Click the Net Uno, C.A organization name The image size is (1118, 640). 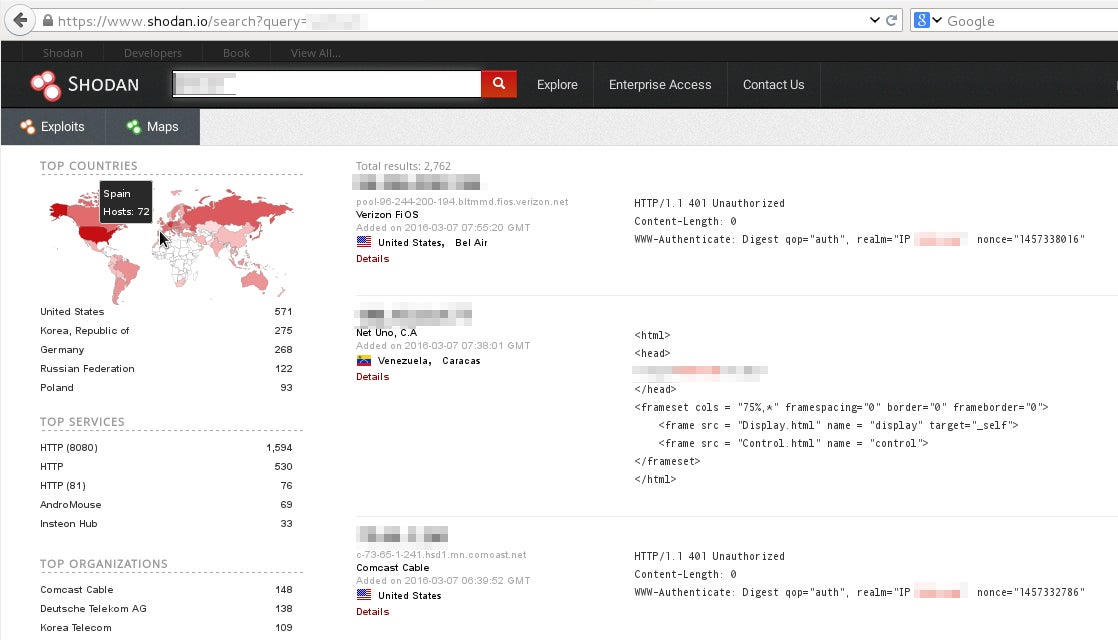point(386,332)
